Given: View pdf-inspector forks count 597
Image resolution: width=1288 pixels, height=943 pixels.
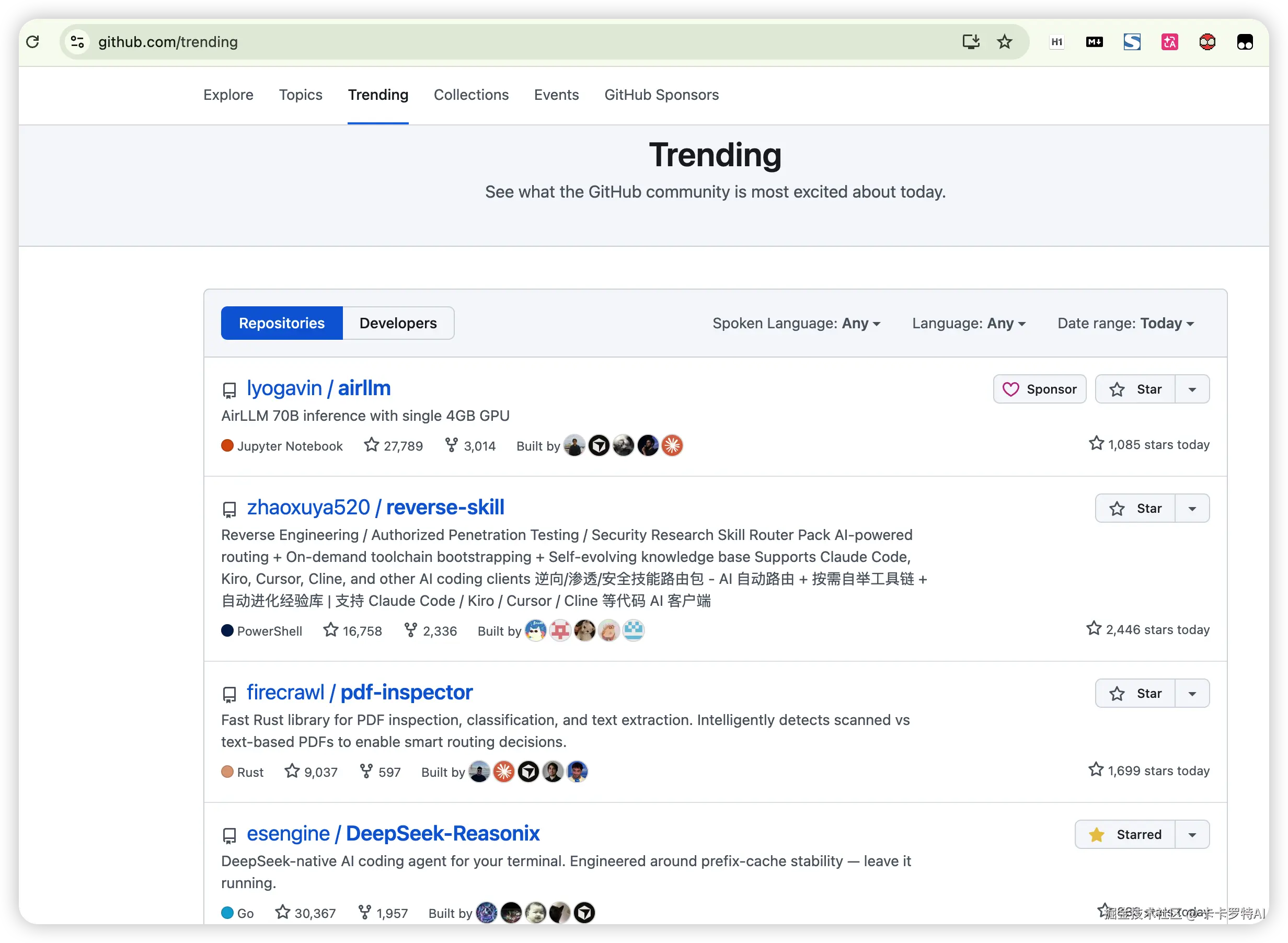Looking at the screenshot, I should (x=380, y=771).
